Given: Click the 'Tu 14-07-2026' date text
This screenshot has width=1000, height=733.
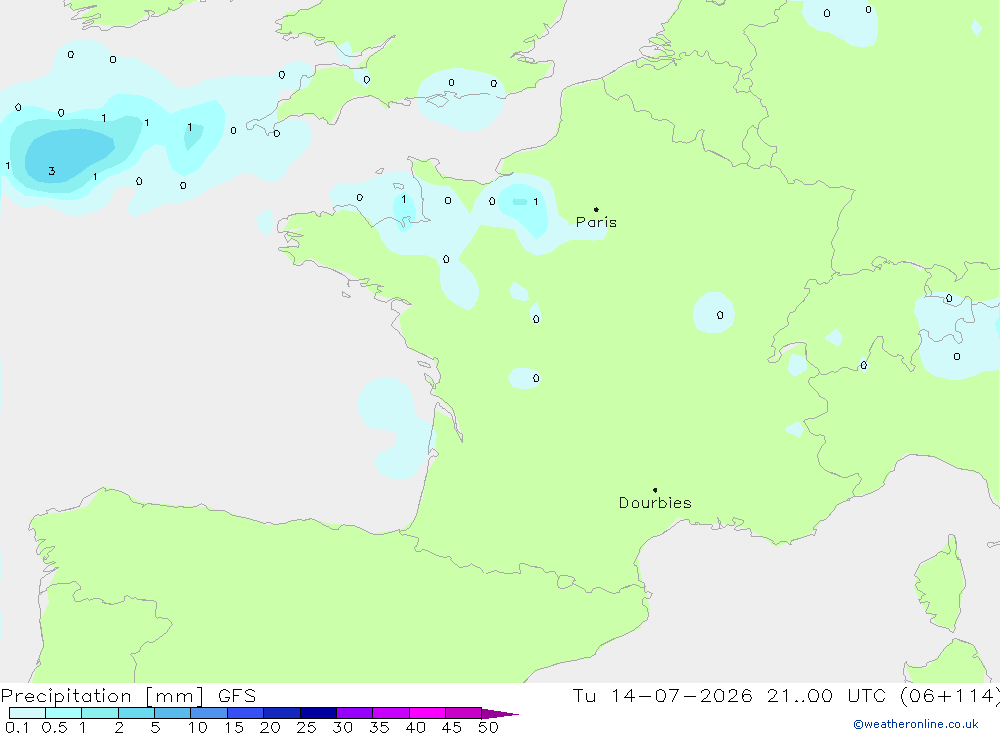Looking at the screenshot, I should [x=663, y=696].
